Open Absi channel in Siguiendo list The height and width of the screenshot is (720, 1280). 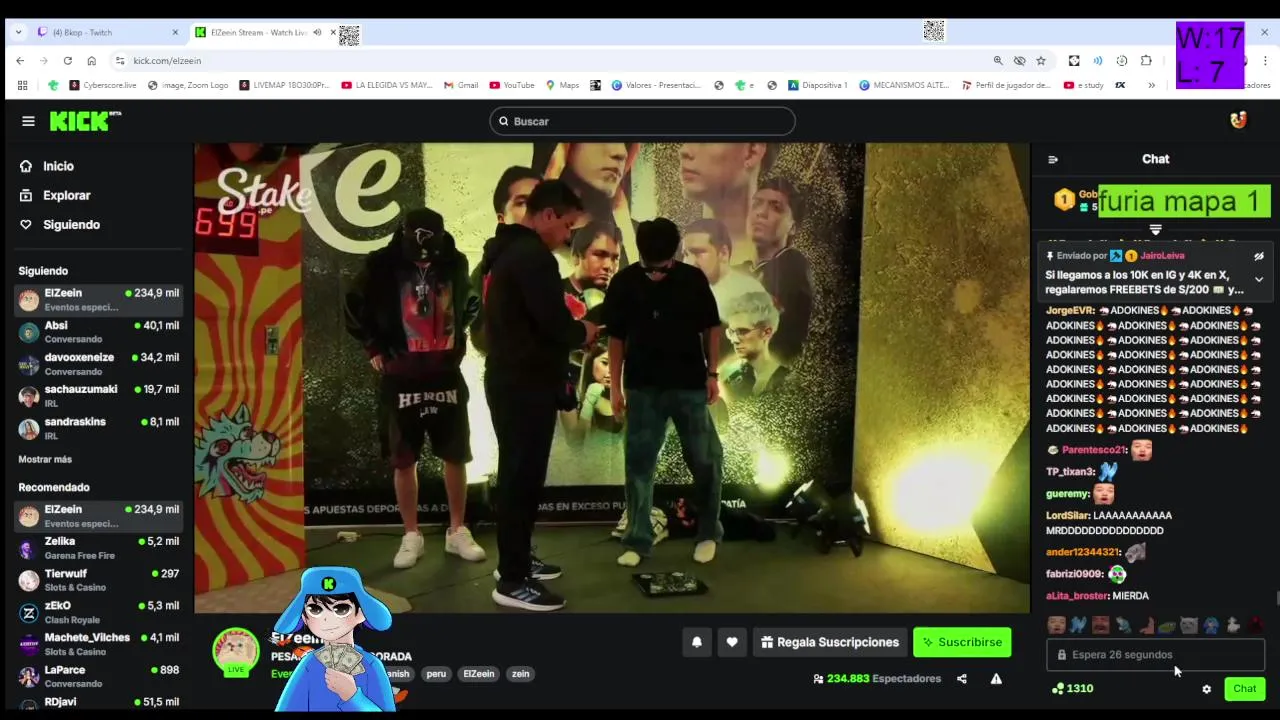98,332
